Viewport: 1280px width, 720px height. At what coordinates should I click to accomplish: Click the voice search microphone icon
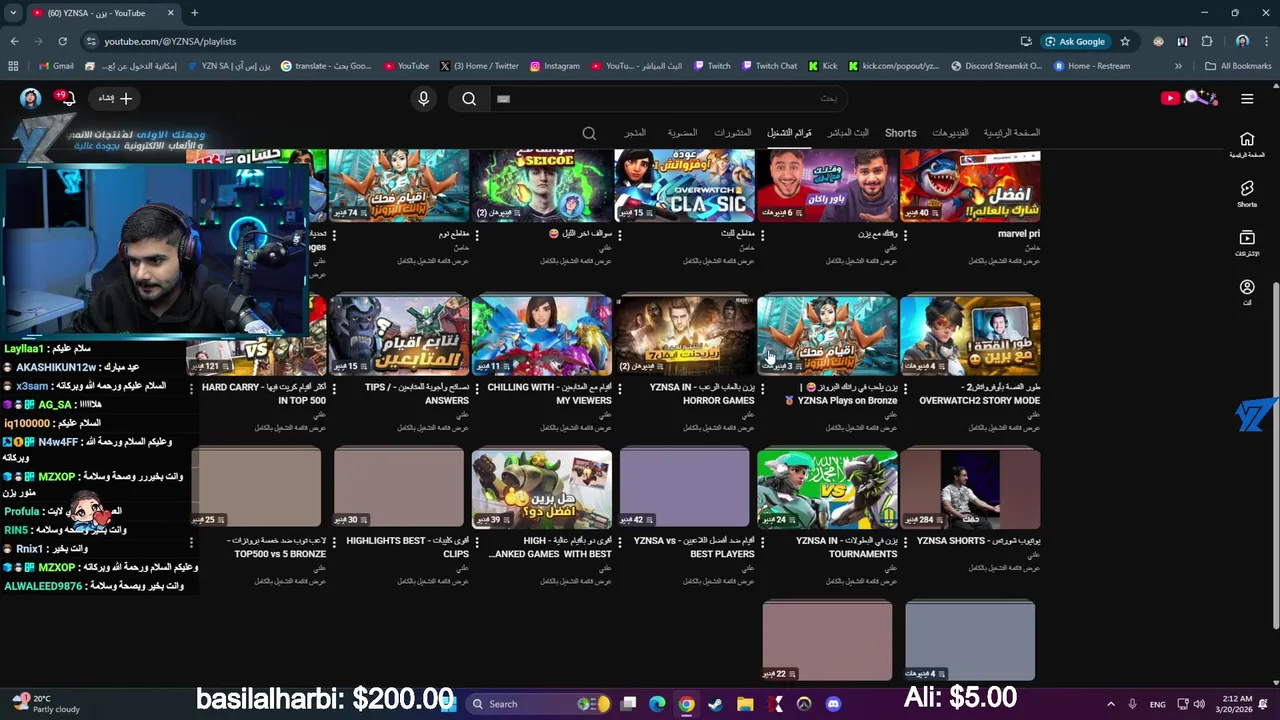[x=424, y=98]
